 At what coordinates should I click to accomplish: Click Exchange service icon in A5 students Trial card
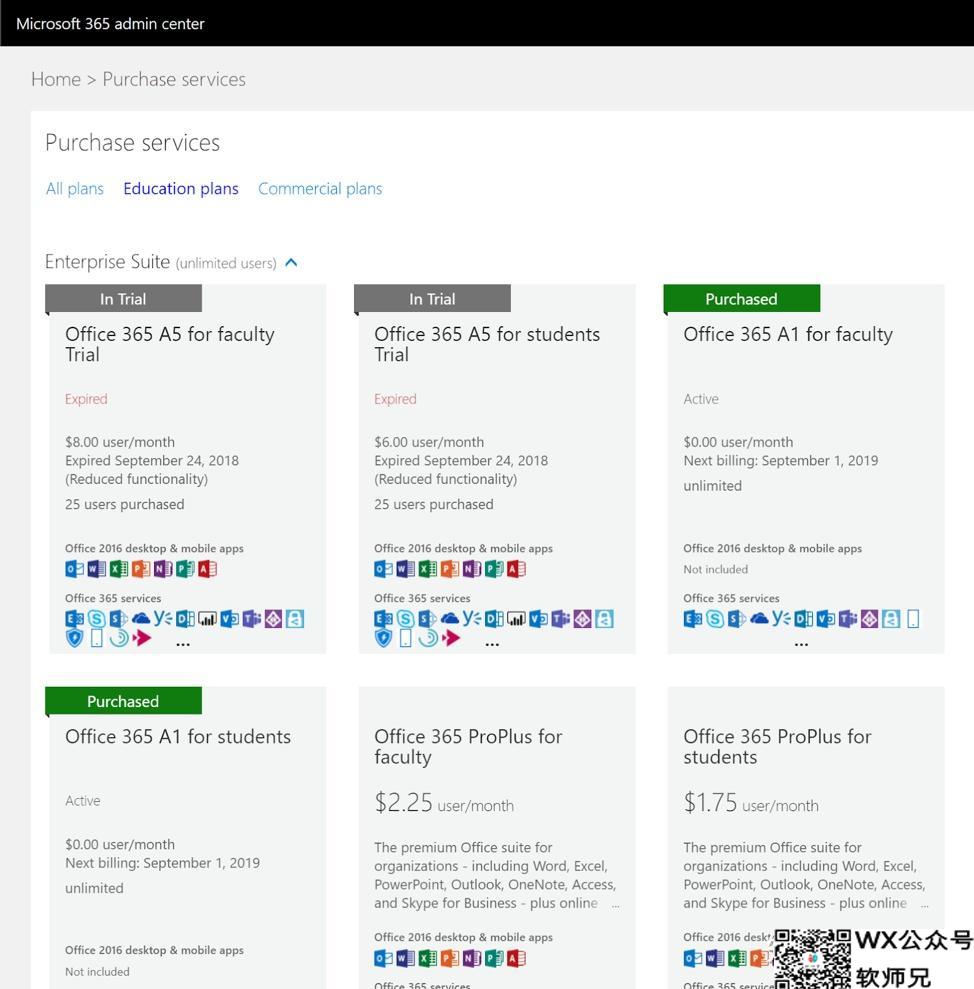[384, 619]
